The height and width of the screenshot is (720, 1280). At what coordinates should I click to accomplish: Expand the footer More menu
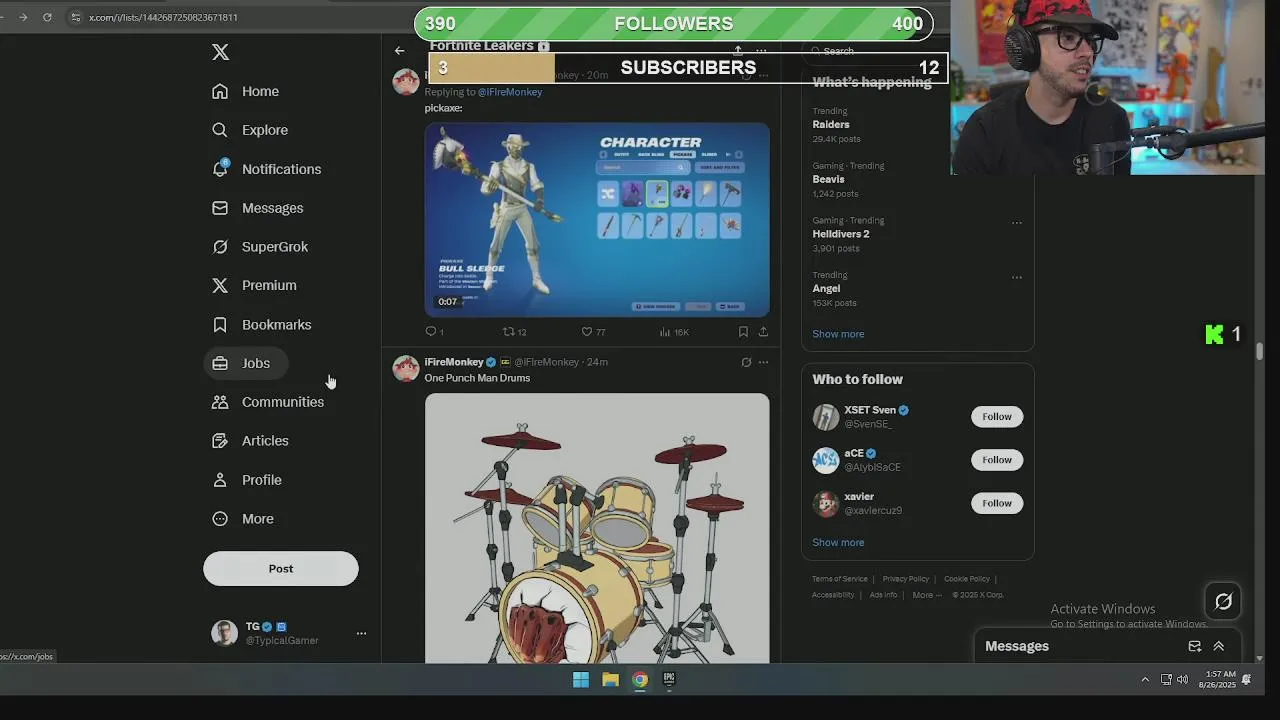927,595
